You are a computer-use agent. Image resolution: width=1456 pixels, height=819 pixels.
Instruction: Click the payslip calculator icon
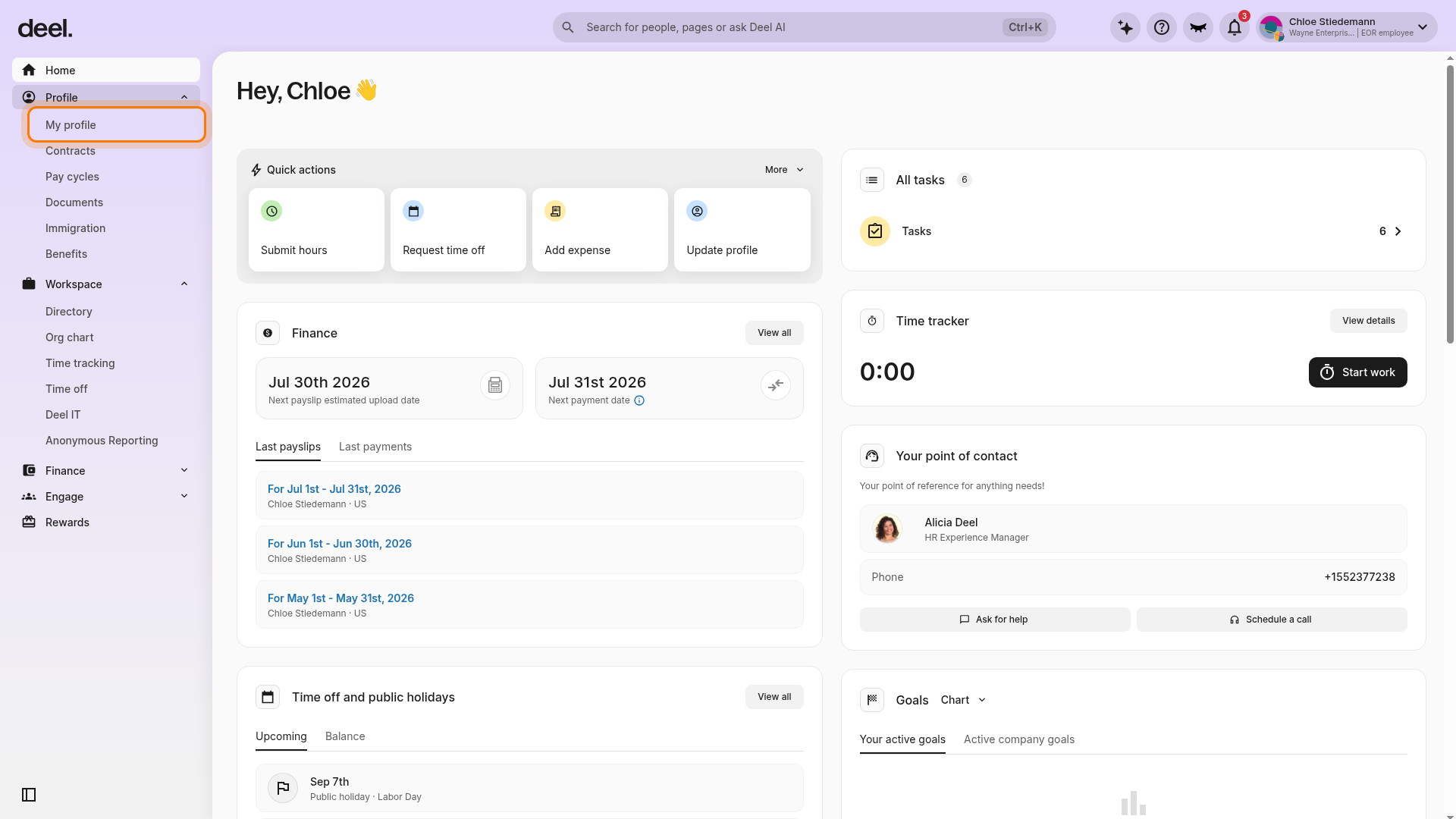[495, 385]
